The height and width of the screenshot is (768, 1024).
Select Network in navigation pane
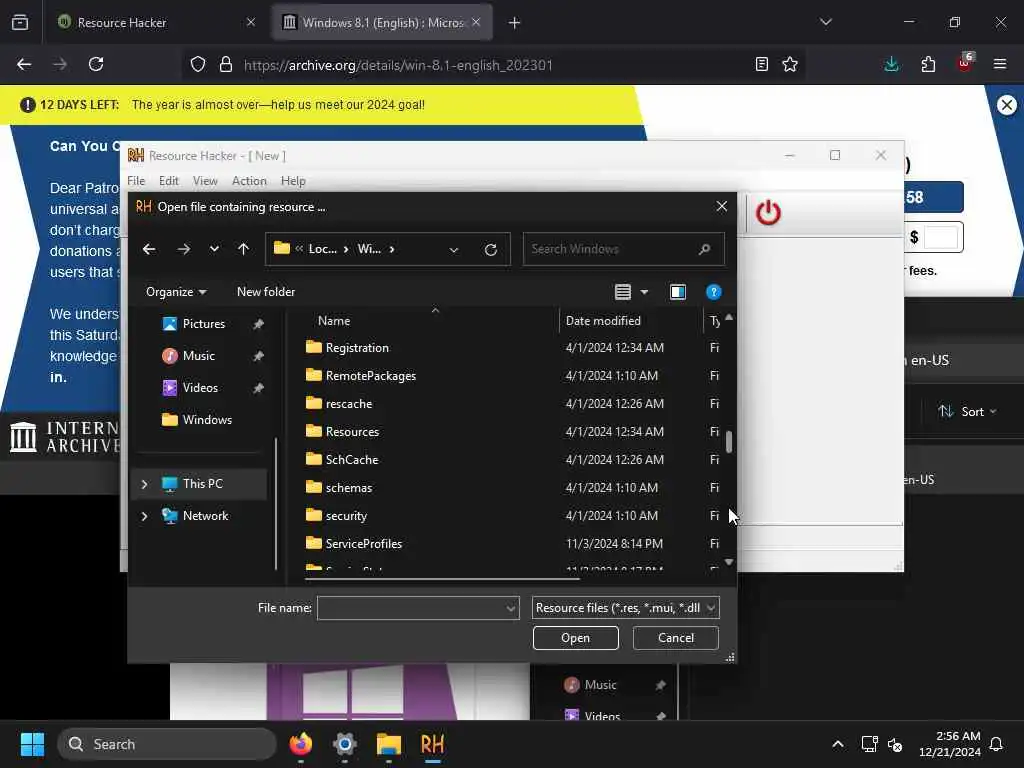point(205,516)
